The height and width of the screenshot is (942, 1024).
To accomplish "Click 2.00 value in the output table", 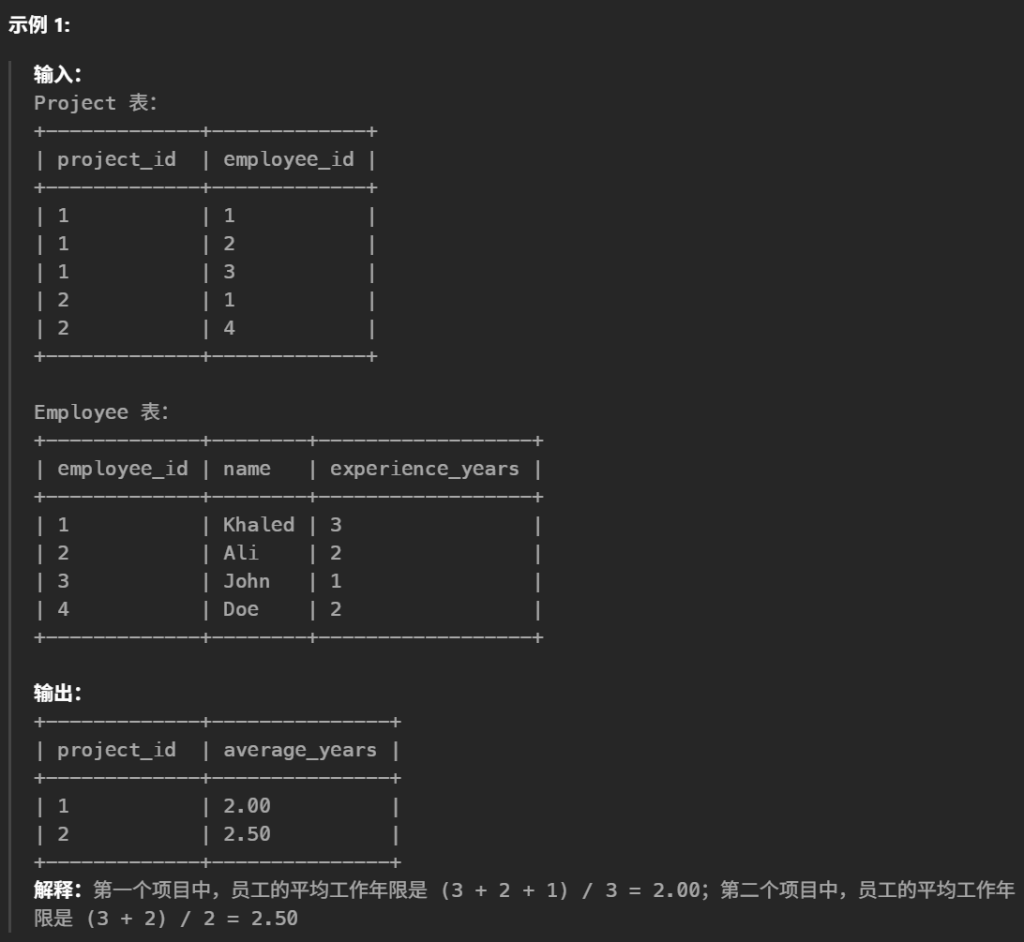I will pos(246,806).
